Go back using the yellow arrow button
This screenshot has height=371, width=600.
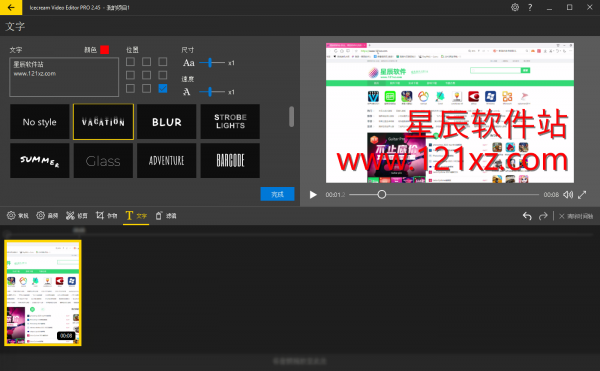tap(11, 7)
